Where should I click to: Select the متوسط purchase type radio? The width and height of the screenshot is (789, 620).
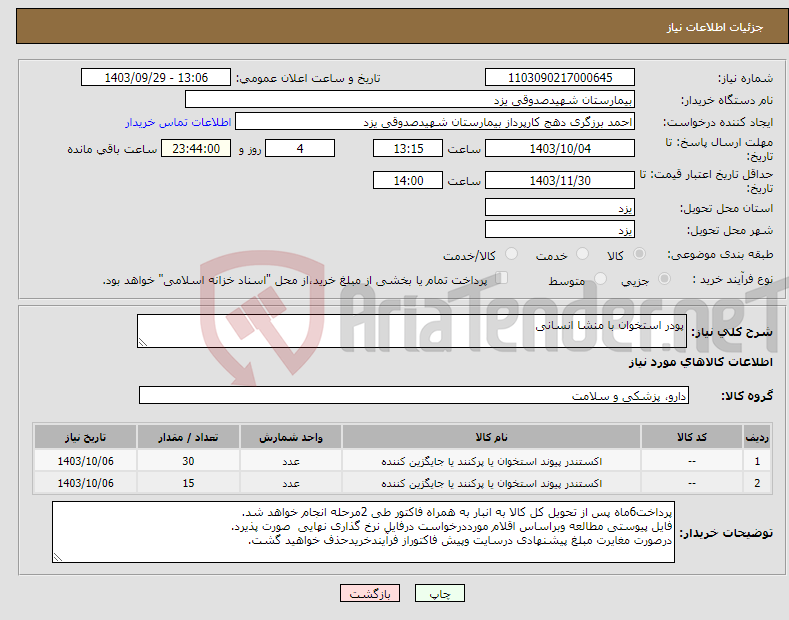(600, 279)
